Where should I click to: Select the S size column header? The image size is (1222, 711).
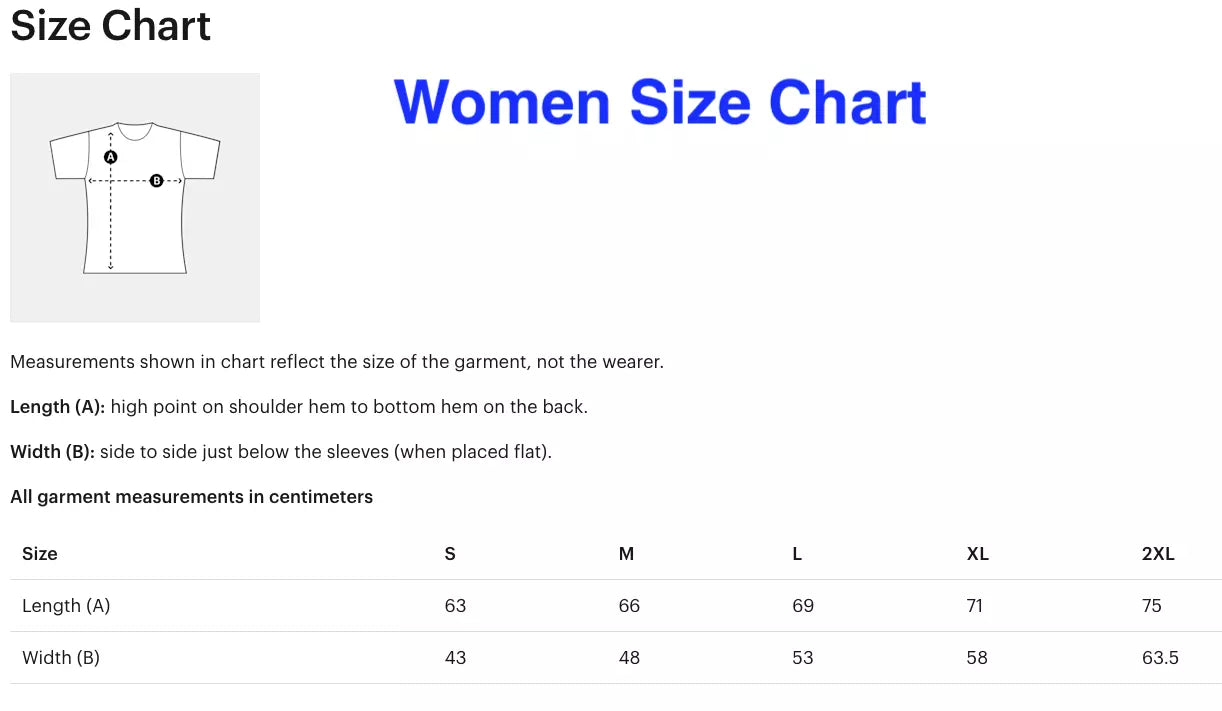point(450,554)
